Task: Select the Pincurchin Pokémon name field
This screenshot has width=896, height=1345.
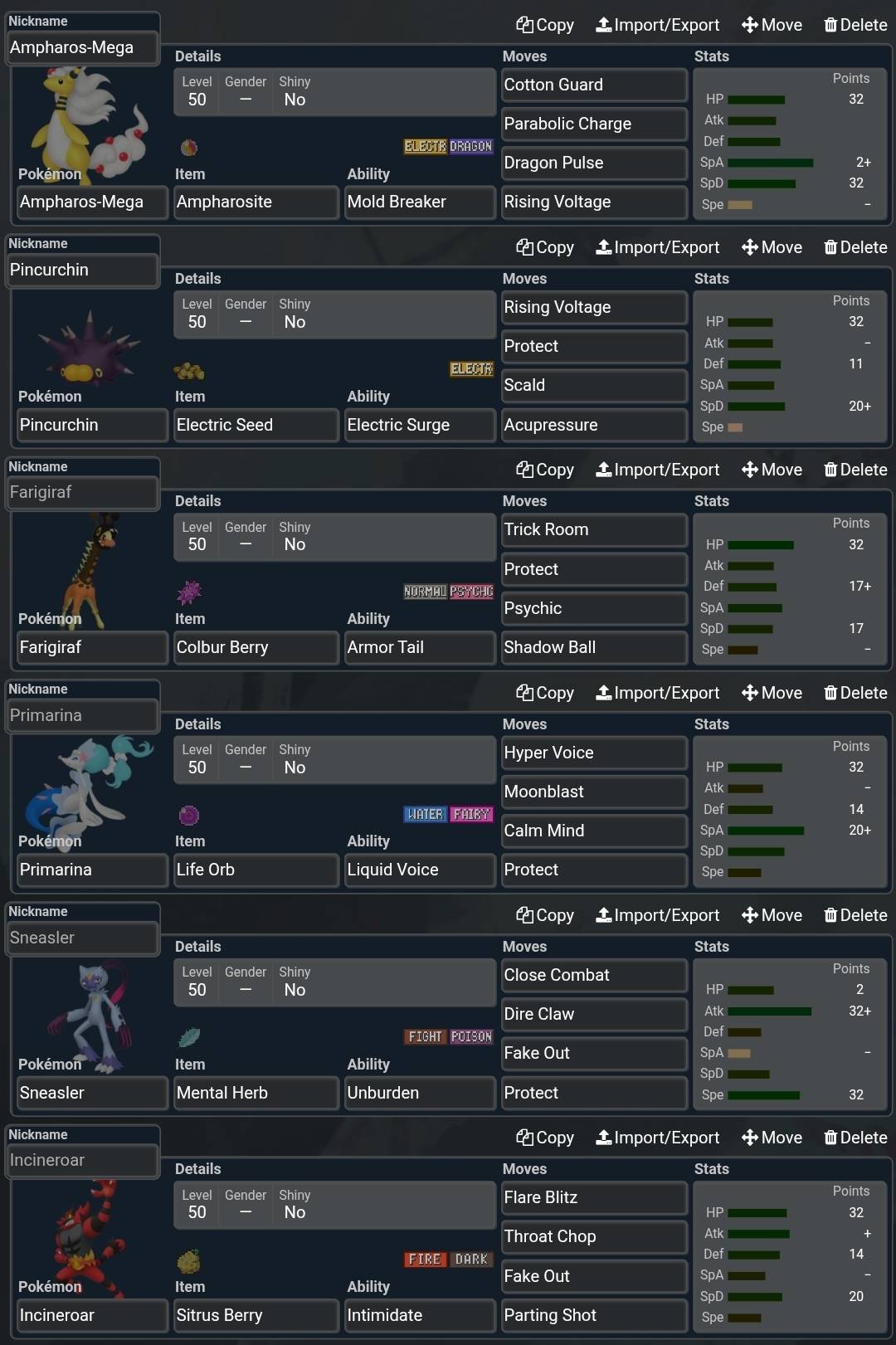Action: click(92, 425)
